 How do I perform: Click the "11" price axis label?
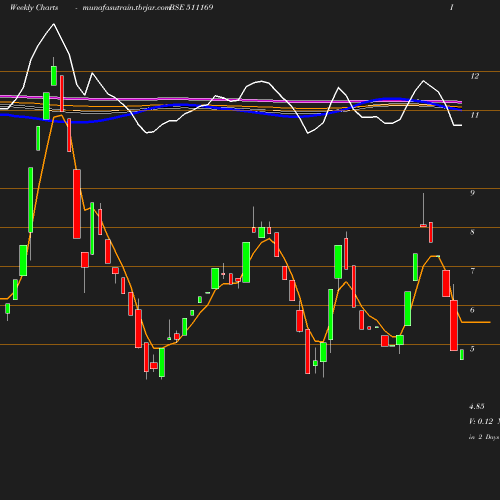(x=475, y=115)
